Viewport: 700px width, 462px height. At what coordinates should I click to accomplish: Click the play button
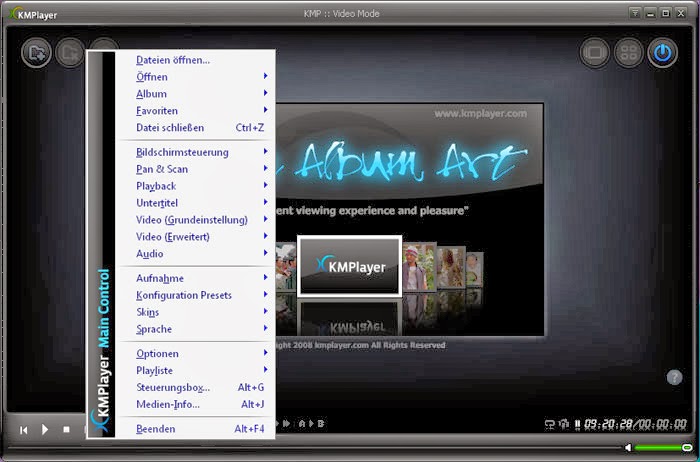[x=45, y=429]
